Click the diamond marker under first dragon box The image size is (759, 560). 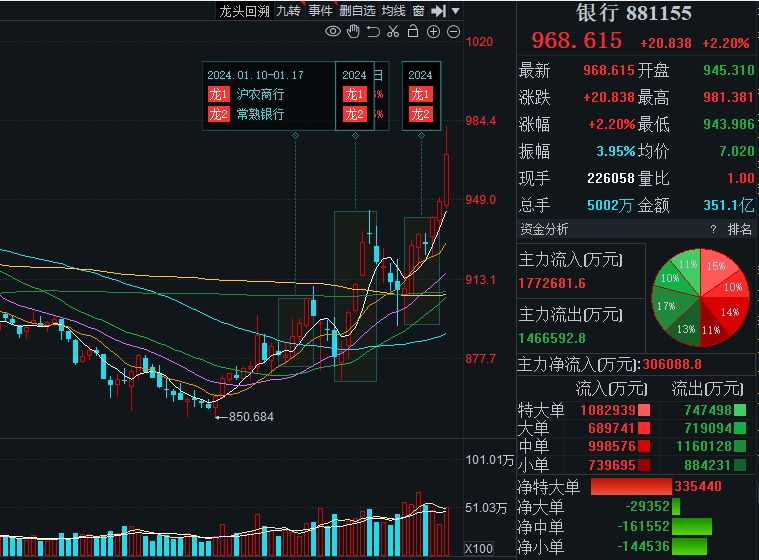tap(295, 136)
